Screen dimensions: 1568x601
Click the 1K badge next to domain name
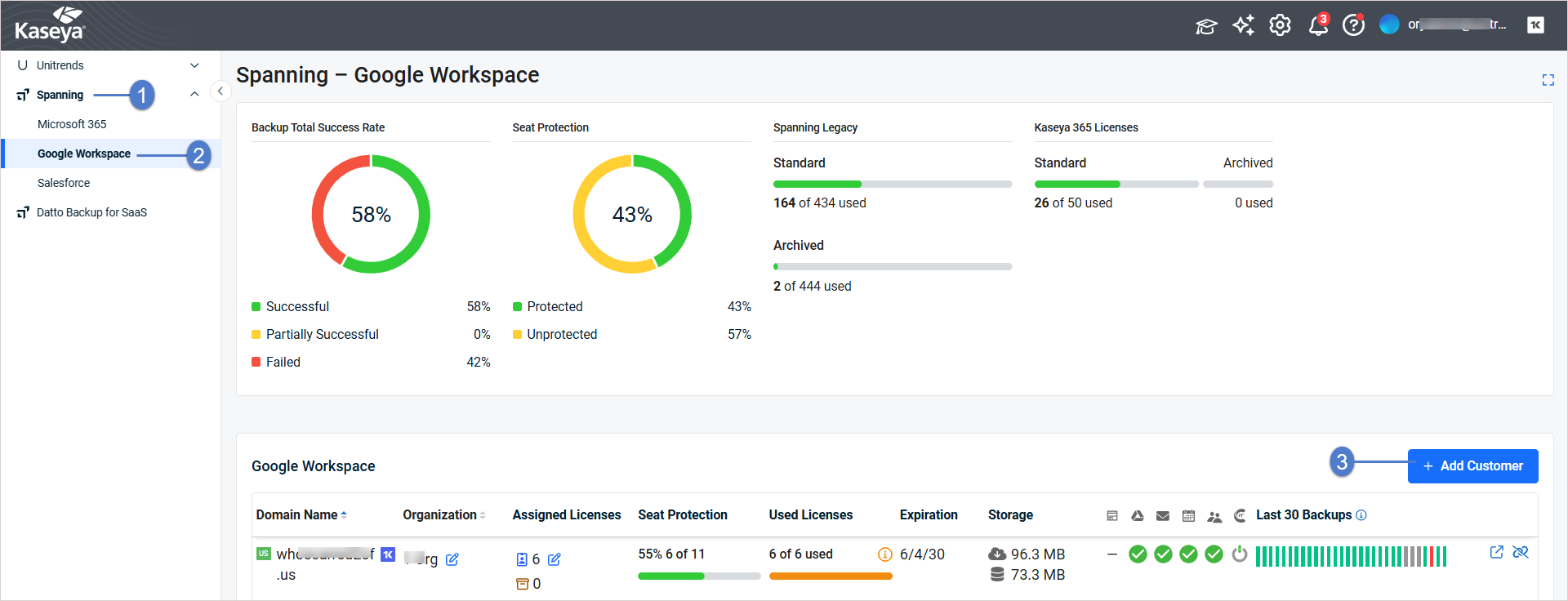tap(388, 554)
